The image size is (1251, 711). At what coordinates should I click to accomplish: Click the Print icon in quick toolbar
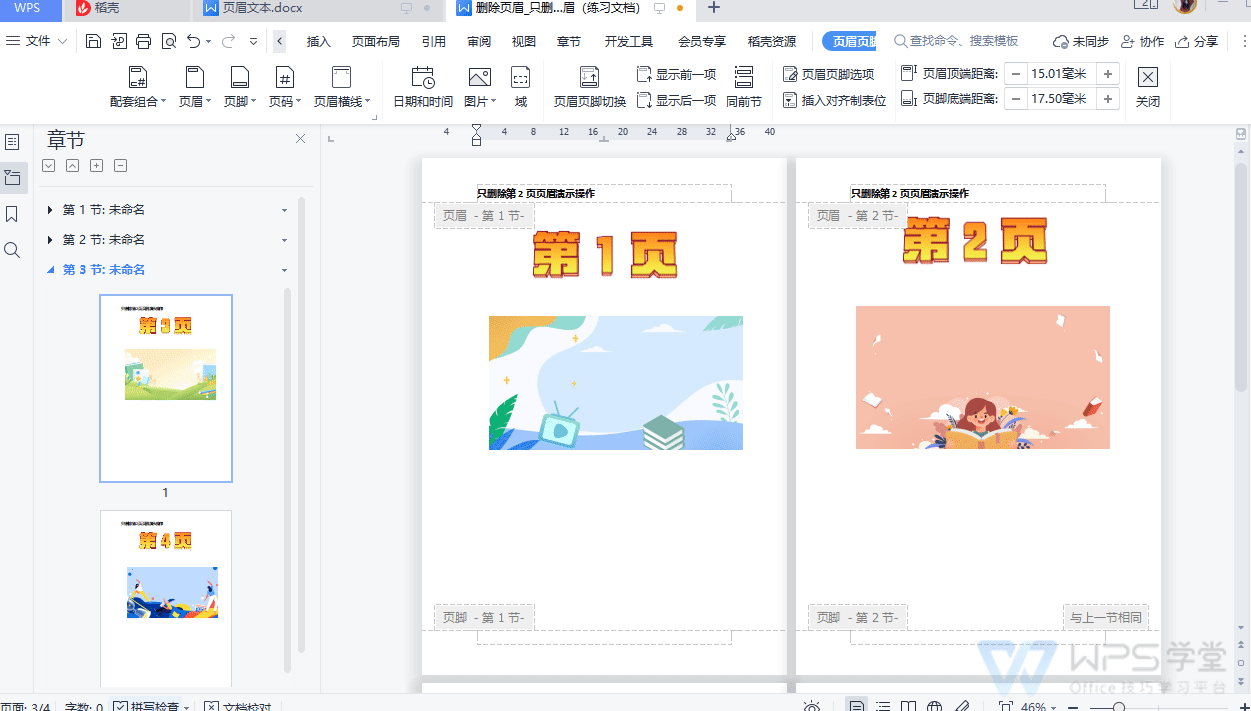pos(143,41)
